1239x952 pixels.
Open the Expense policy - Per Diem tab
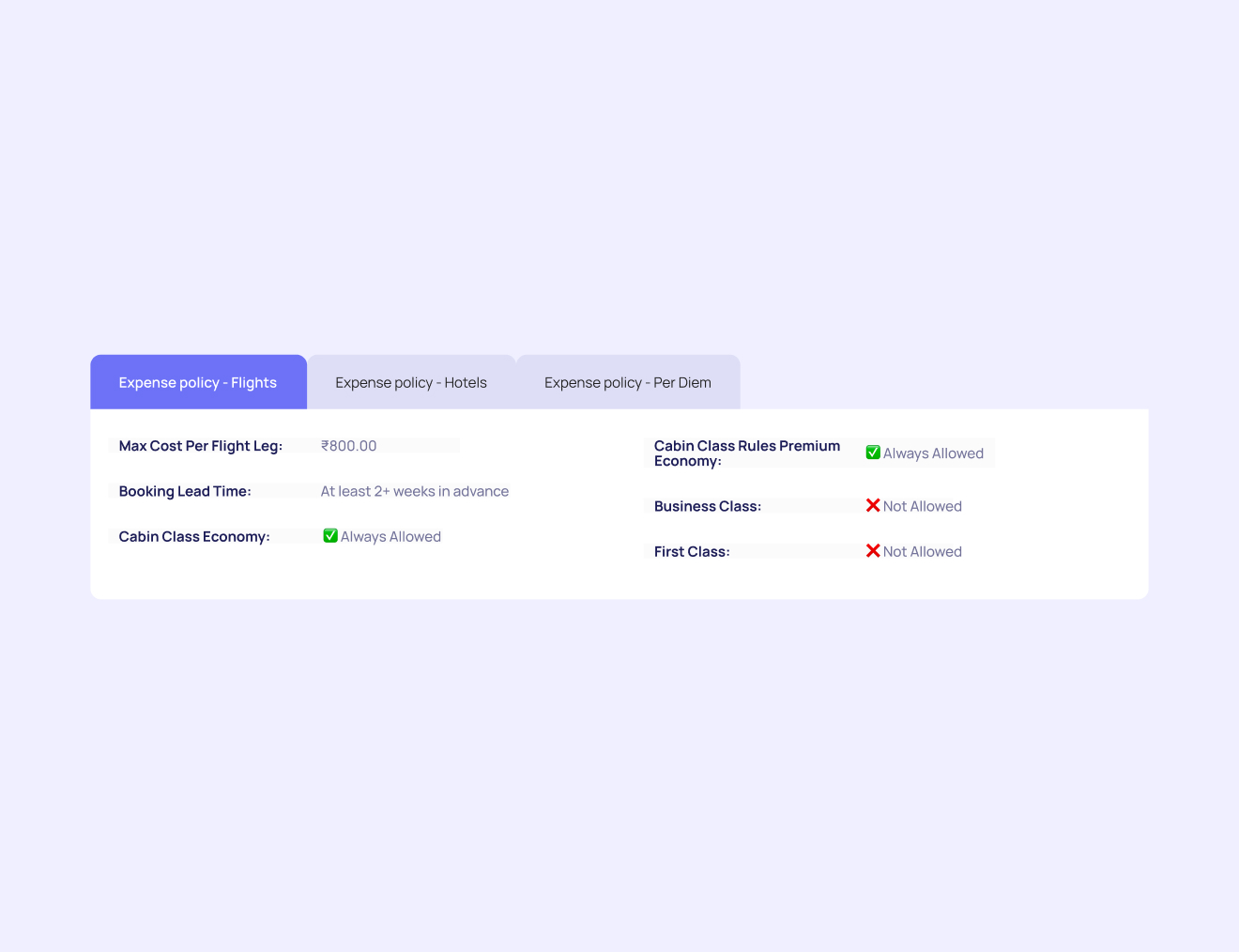tap(628, 382)
